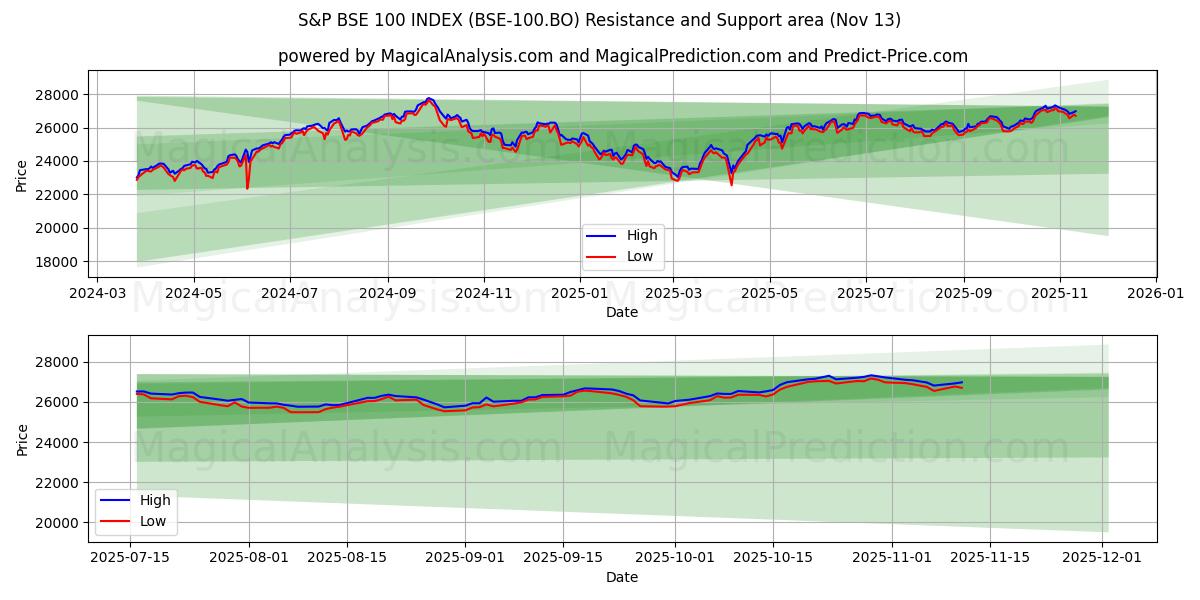Click the dip at 2025-03 on top chart

point(676,175)
